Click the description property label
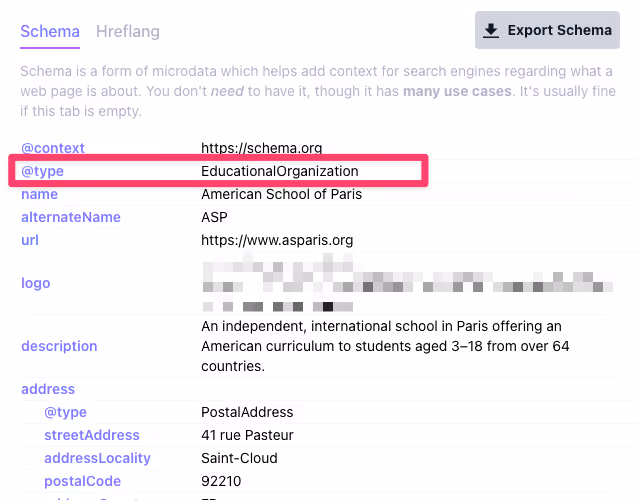The image size is (638, 500). 59,346
